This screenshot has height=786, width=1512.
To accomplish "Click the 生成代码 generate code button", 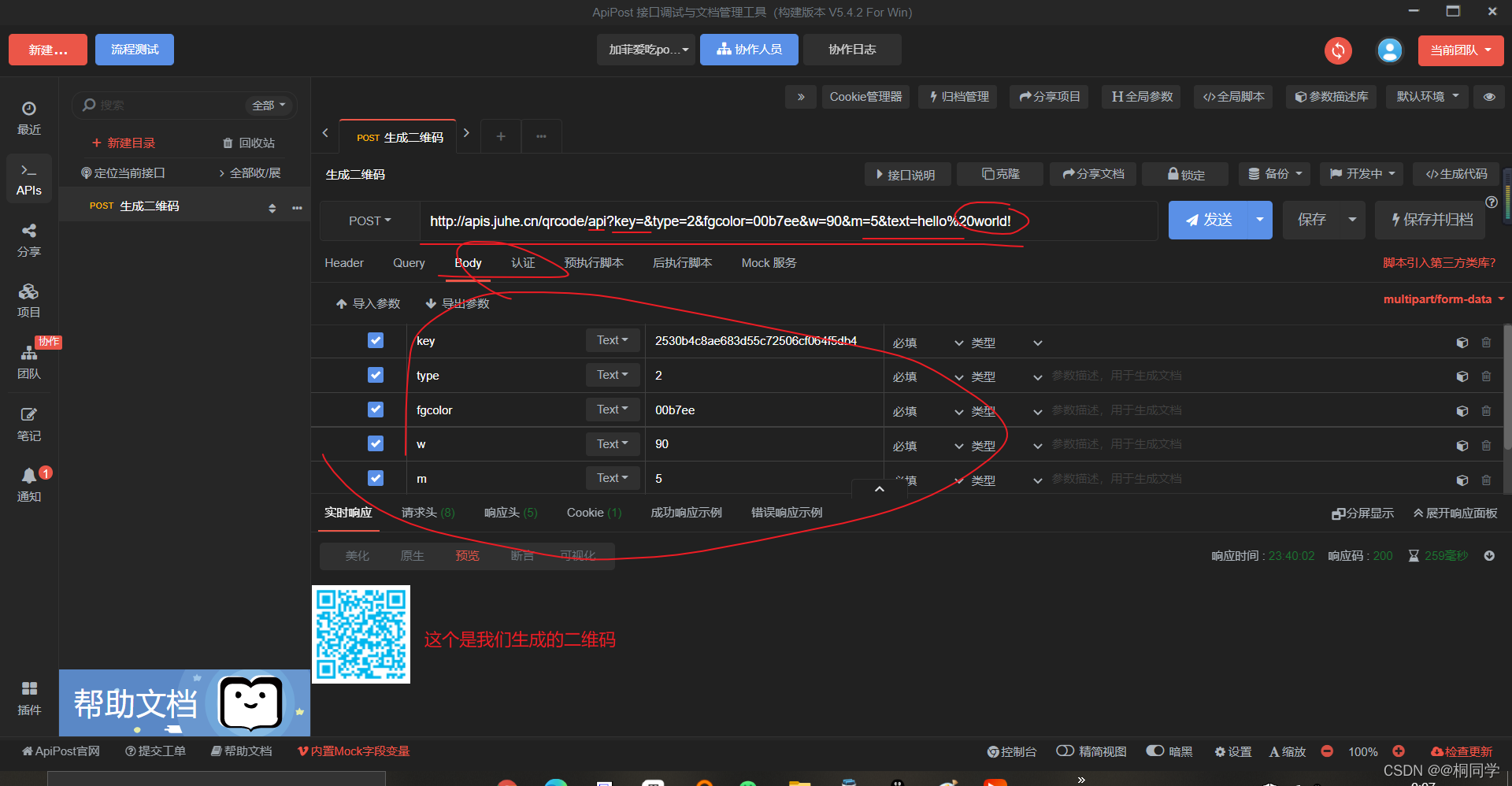I will click(x=1456, y=174).
